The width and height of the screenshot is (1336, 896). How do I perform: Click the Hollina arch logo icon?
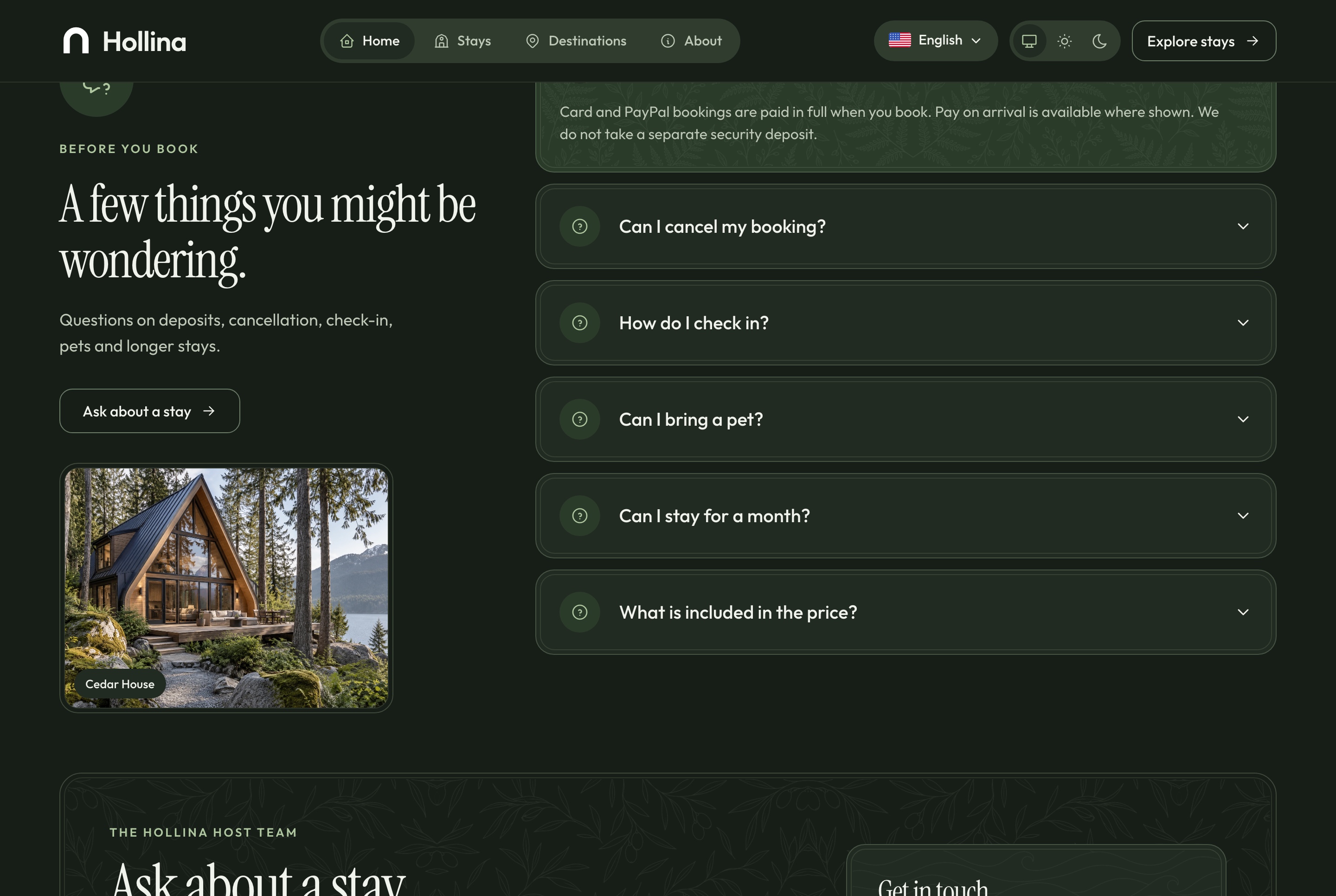[76, 40]
